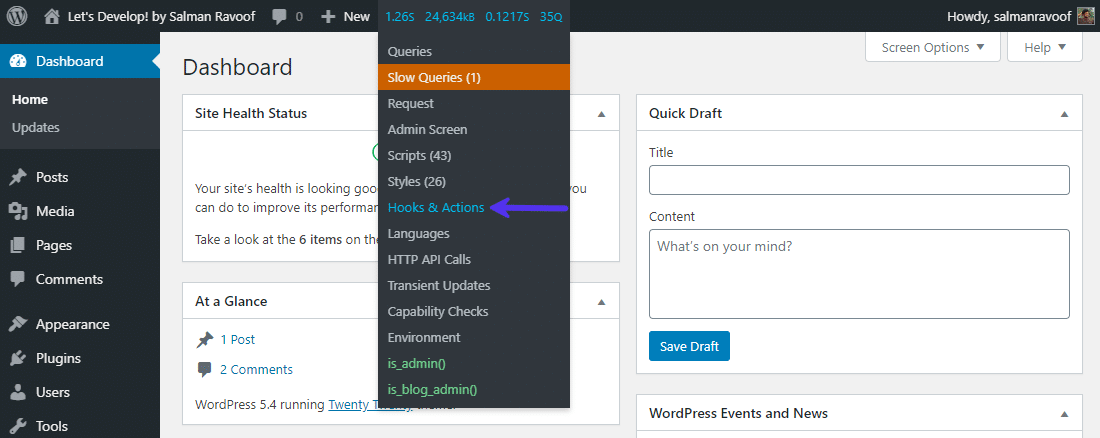Click the Content textarea in Quick Draft

coord(859,273)
